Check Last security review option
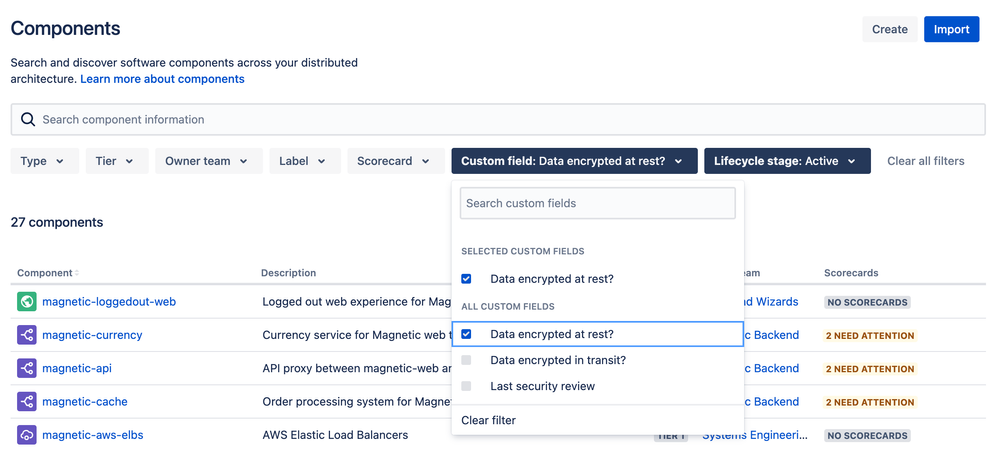 click(x=466, y=386)
